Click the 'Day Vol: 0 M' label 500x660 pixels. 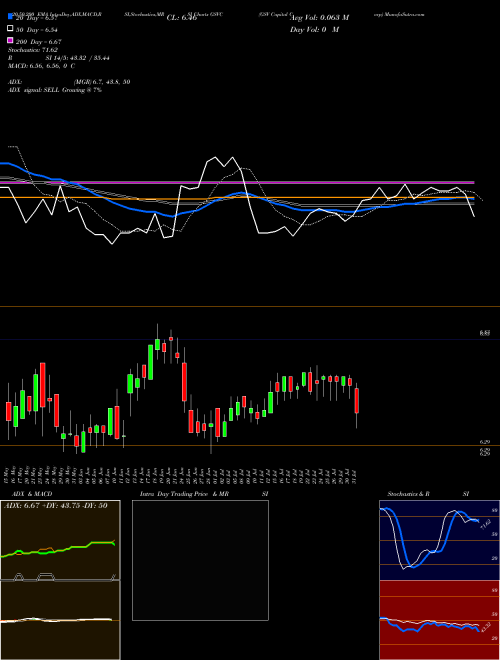point(314,30)
